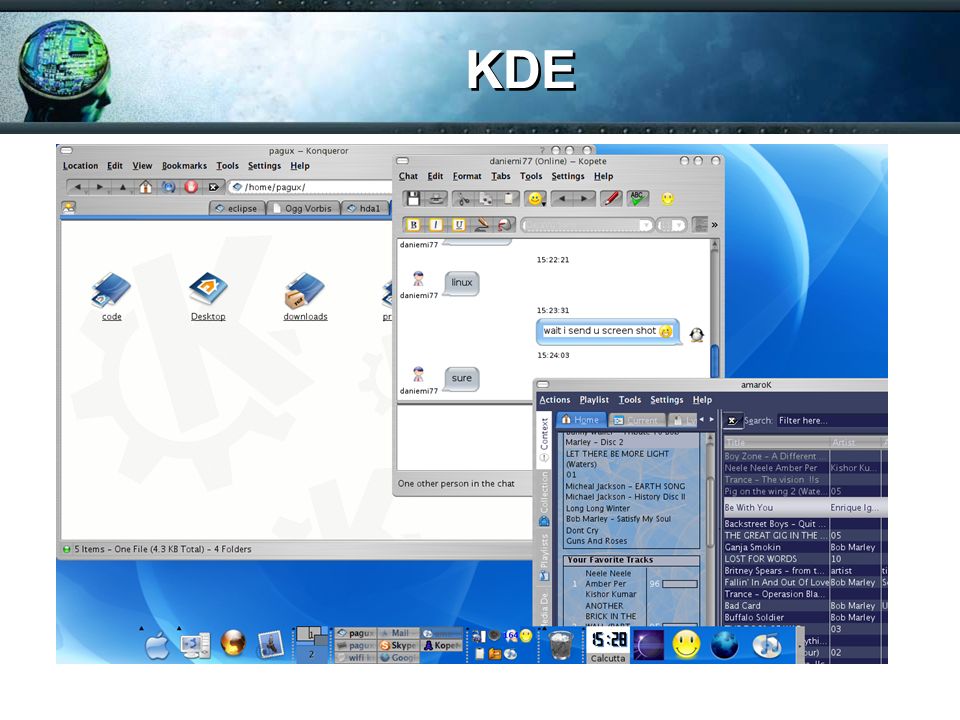This screenshot has width=960, height=720.
Task: Click the Long Long Winter link
Action: pyautogui.click(x=598, y=508)
